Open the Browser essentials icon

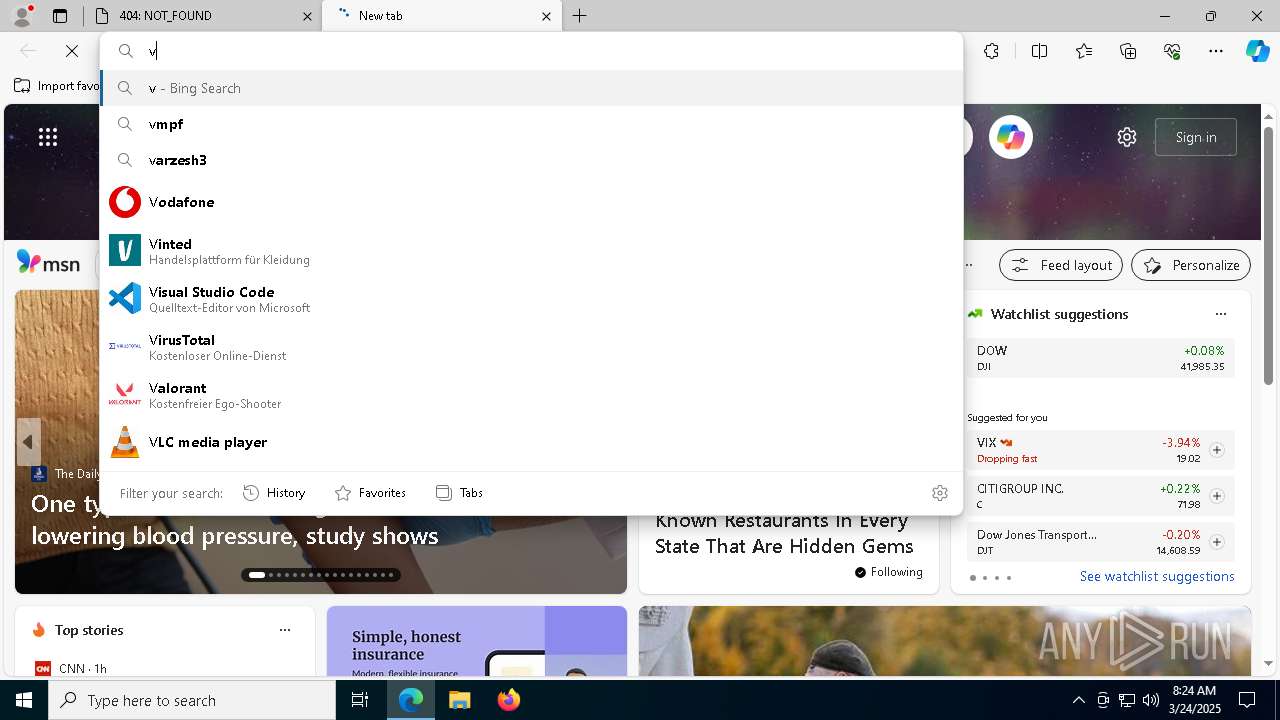1172,51
